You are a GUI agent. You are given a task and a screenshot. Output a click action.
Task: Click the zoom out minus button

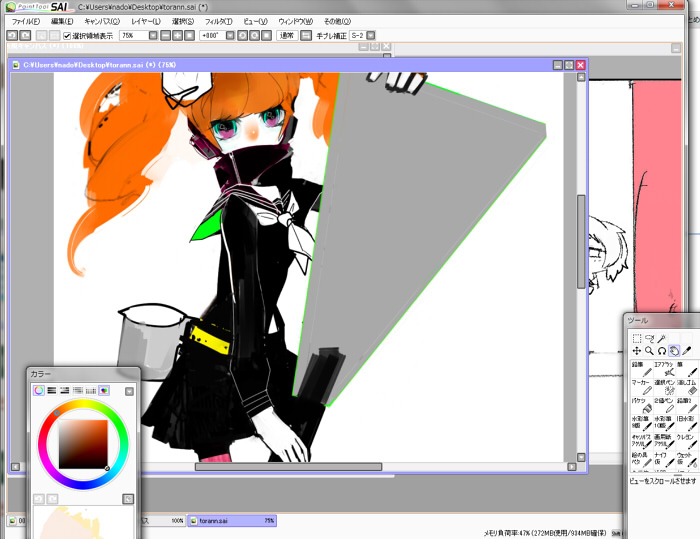tap(165, 35)
